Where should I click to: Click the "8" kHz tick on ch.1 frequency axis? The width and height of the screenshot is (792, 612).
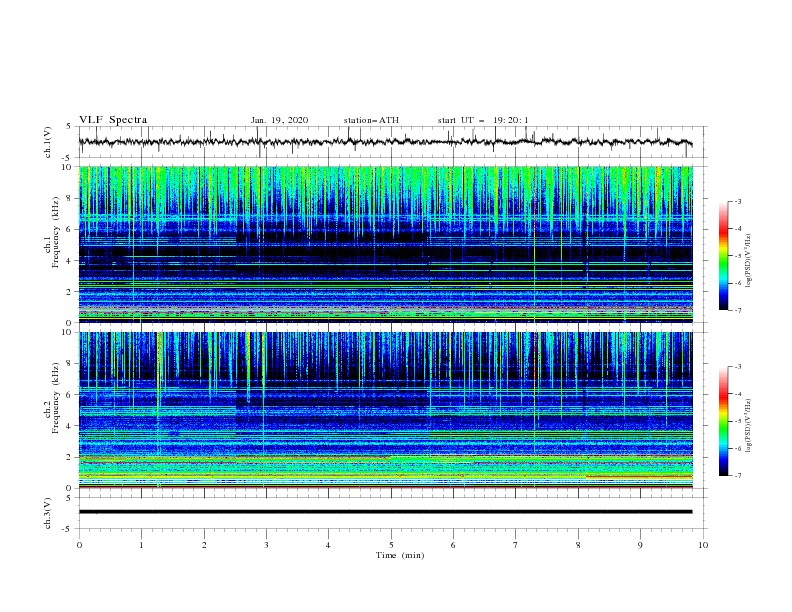[x=70, y=198]
